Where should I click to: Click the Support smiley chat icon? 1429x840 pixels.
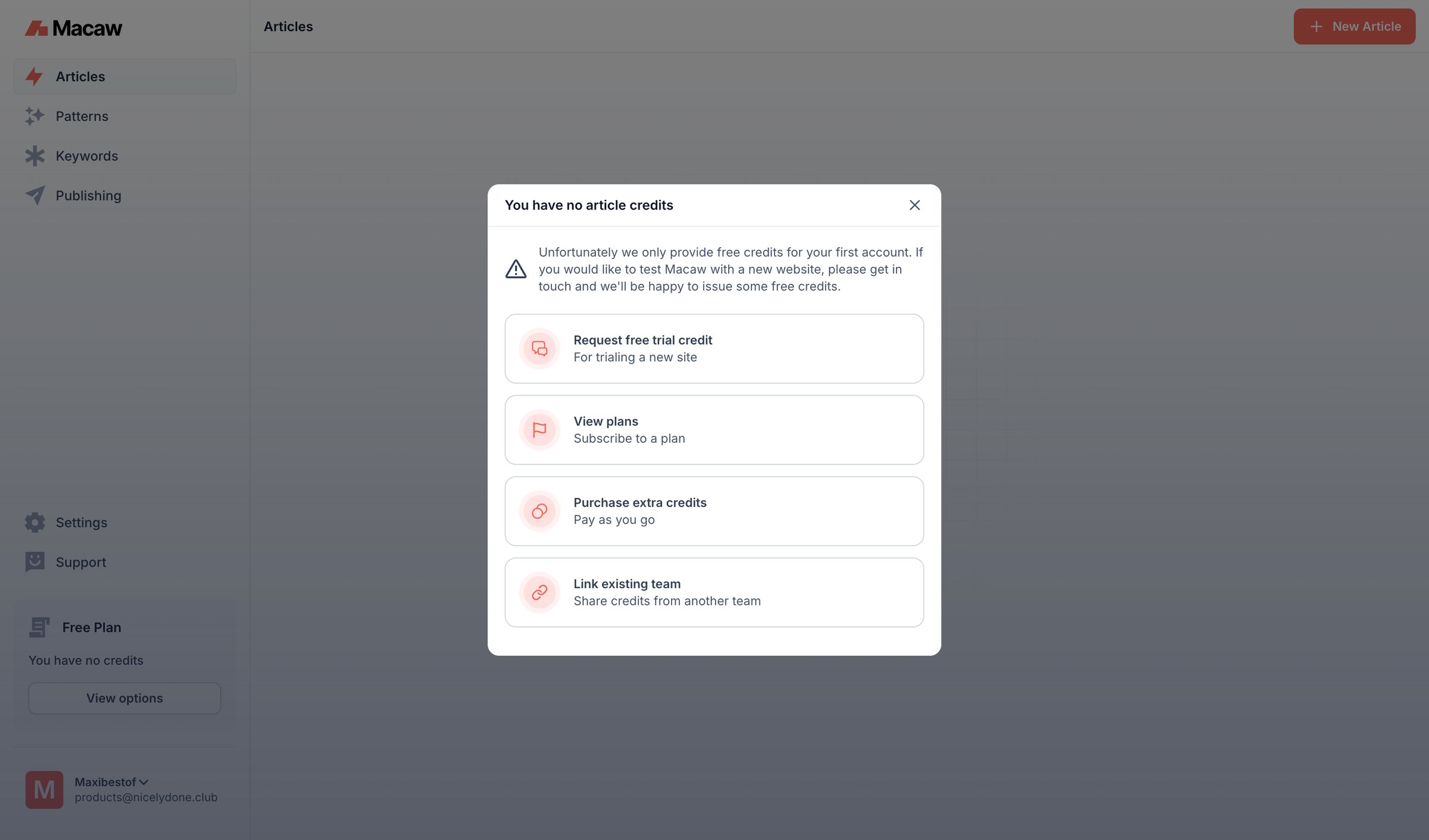[35, 562]
